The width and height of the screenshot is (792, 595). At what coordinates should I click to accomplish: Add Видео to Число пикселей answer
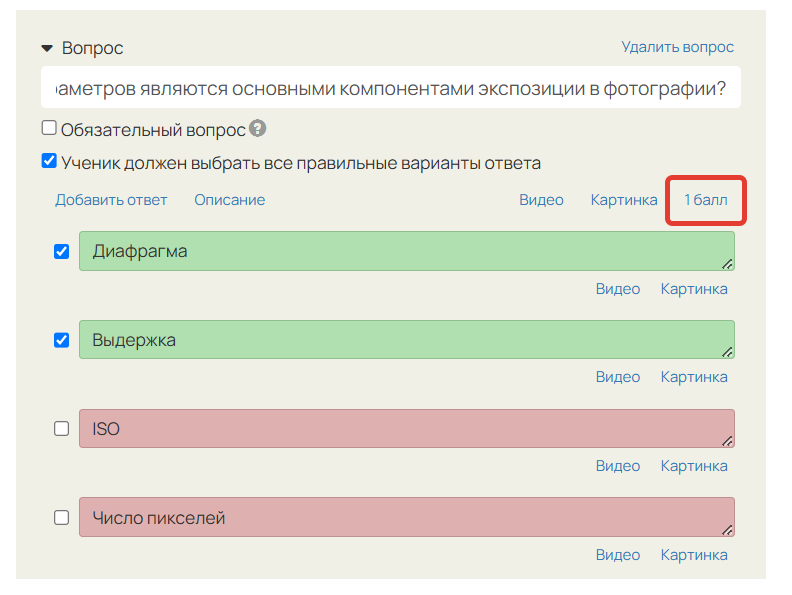[618, 555]
